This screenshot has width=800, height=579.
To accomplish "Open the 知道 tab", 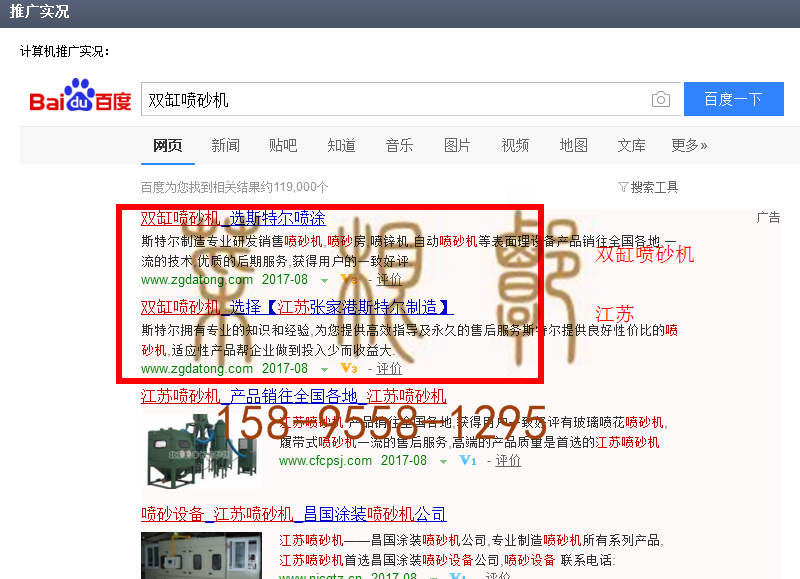I will click(341, 145).
